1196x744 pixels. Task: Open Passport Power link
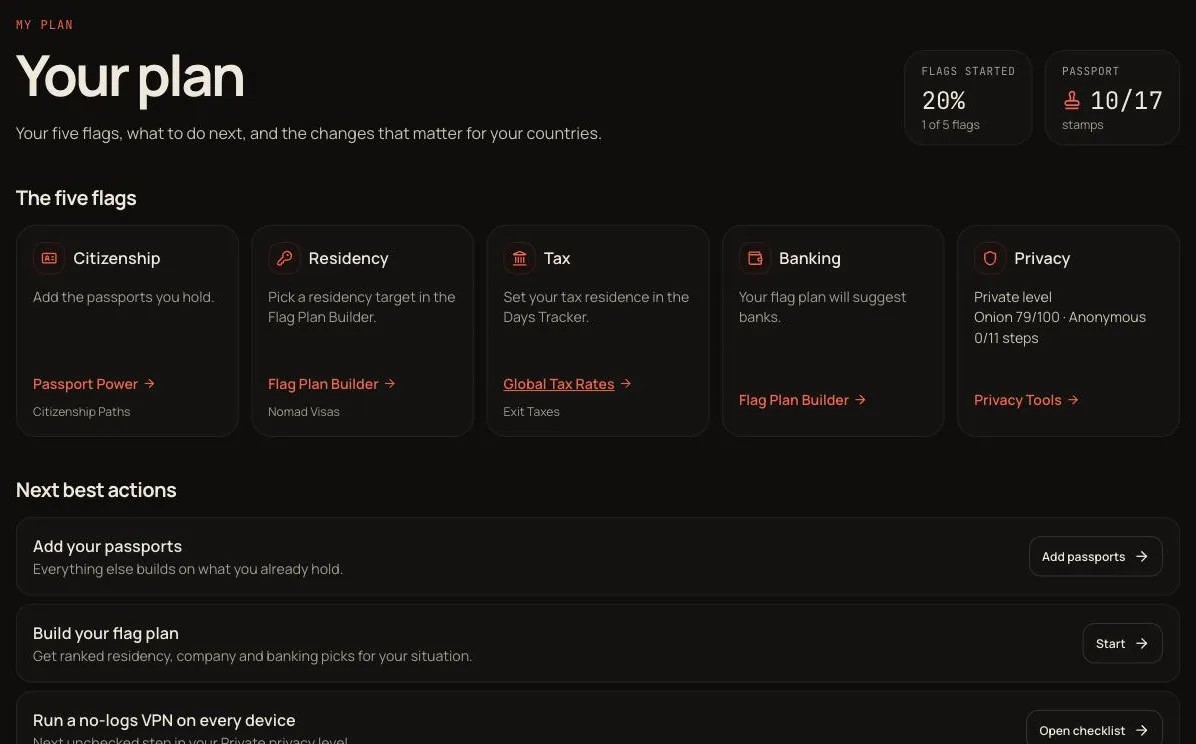(x=94, y=384)
